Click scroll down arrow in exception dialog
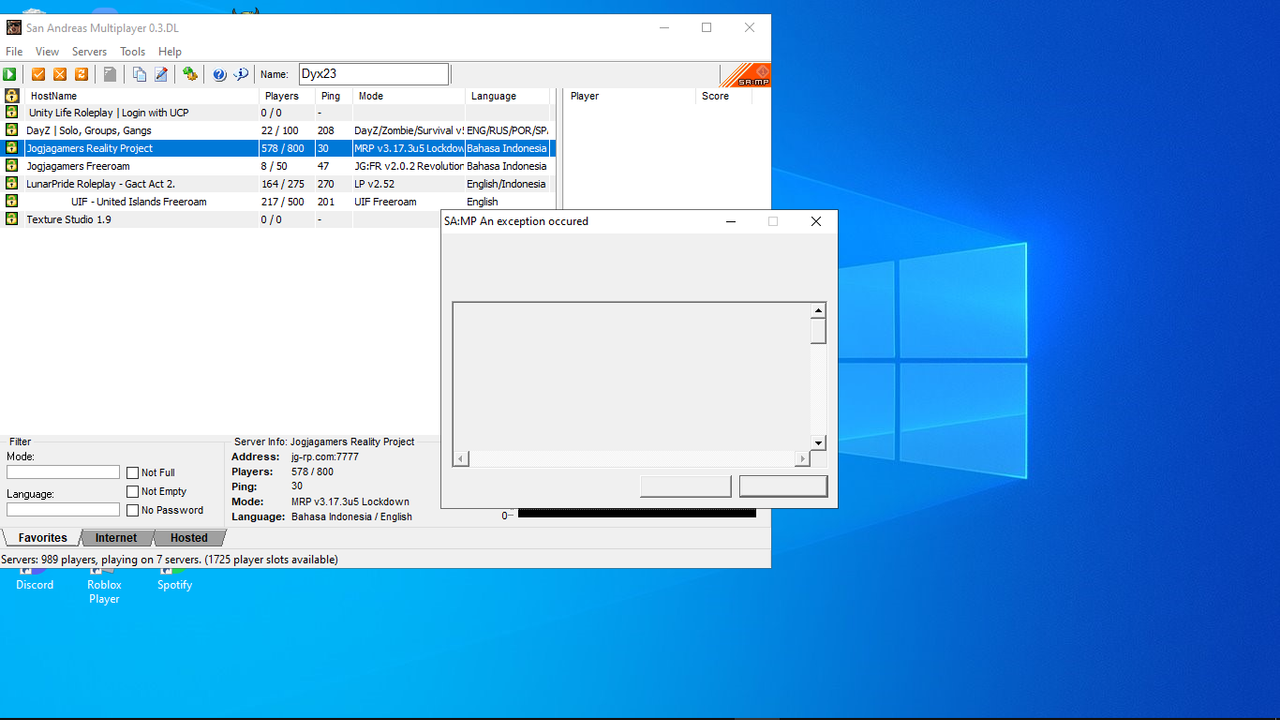 (x=818, y=442)
